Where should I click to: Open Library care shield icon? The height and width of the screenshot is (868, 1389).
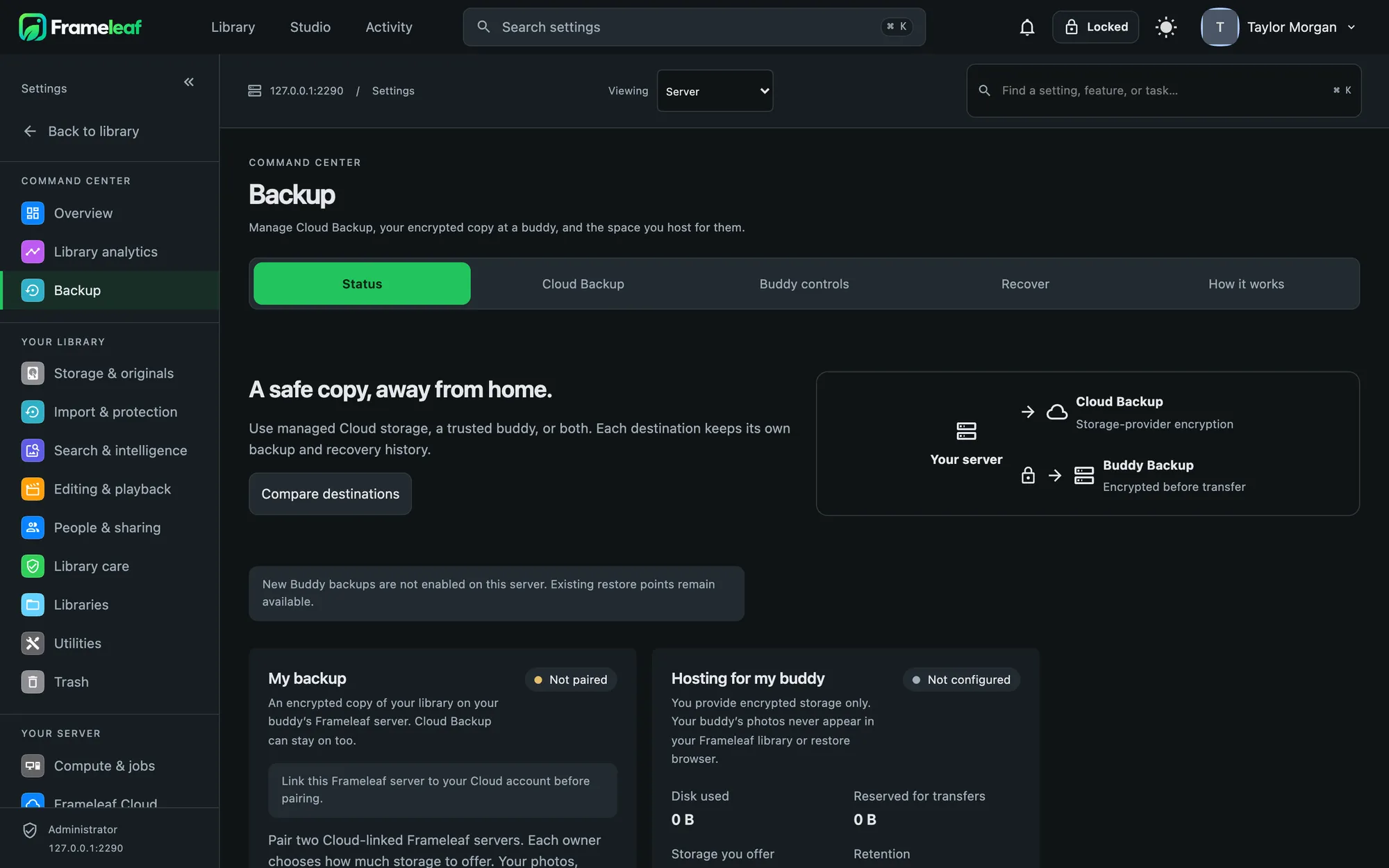pos(33,566)
